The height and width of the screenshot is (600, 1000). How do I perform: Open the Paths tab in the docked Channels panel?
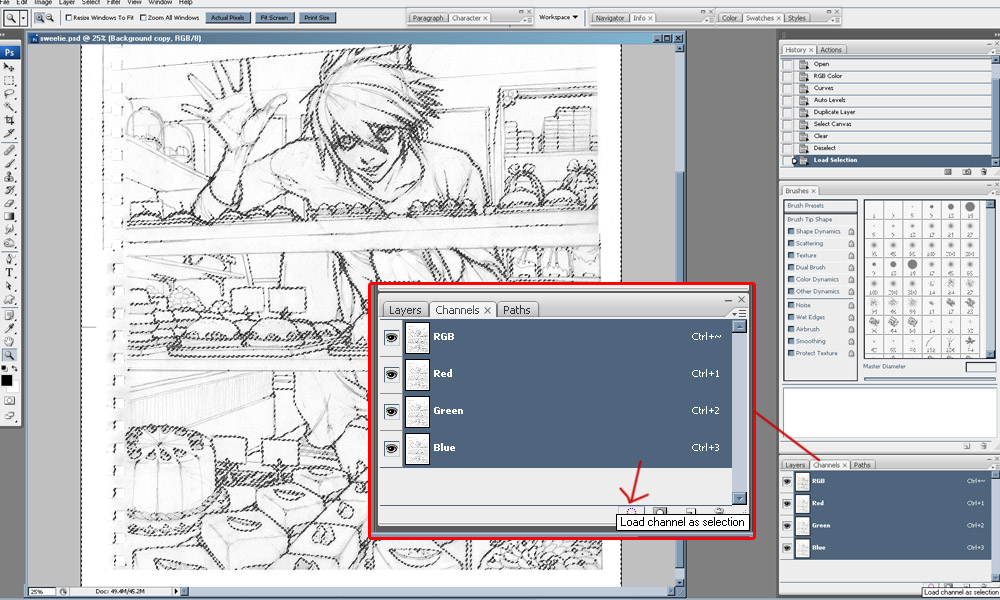(862, 465)
